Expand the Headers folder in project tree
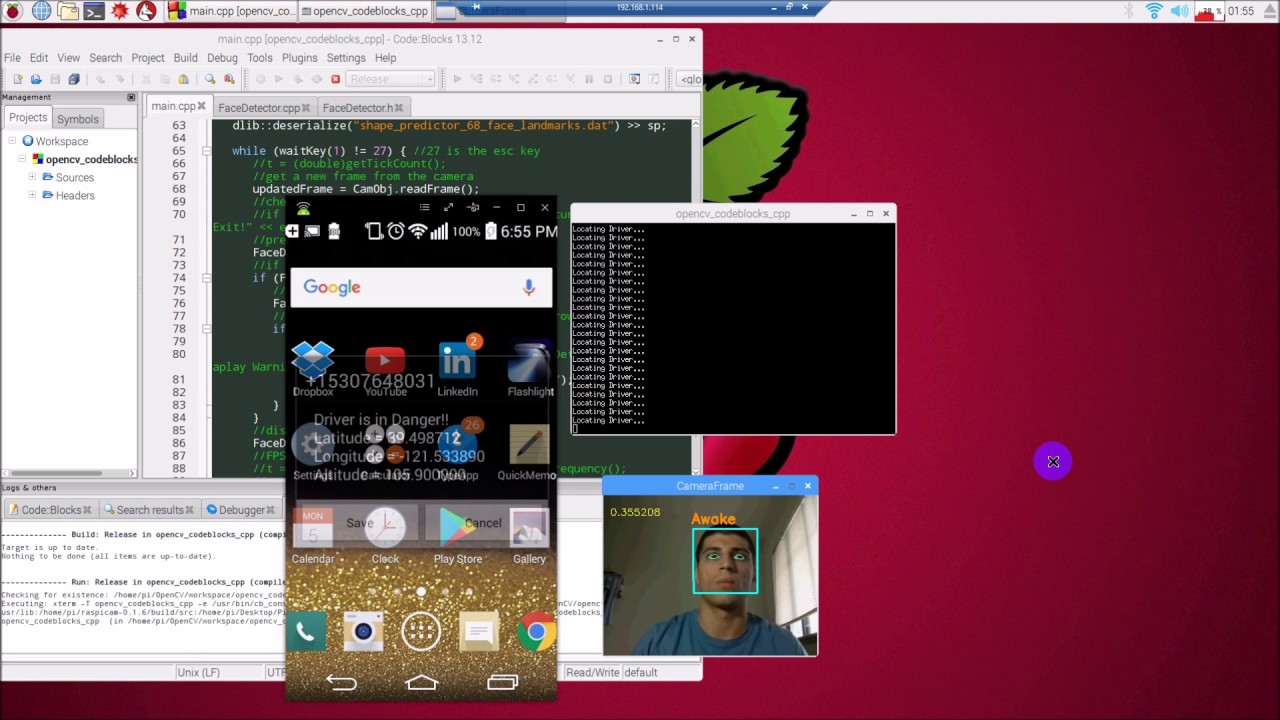The height and width of the screenshot is (720, 1280). [32, 195]
